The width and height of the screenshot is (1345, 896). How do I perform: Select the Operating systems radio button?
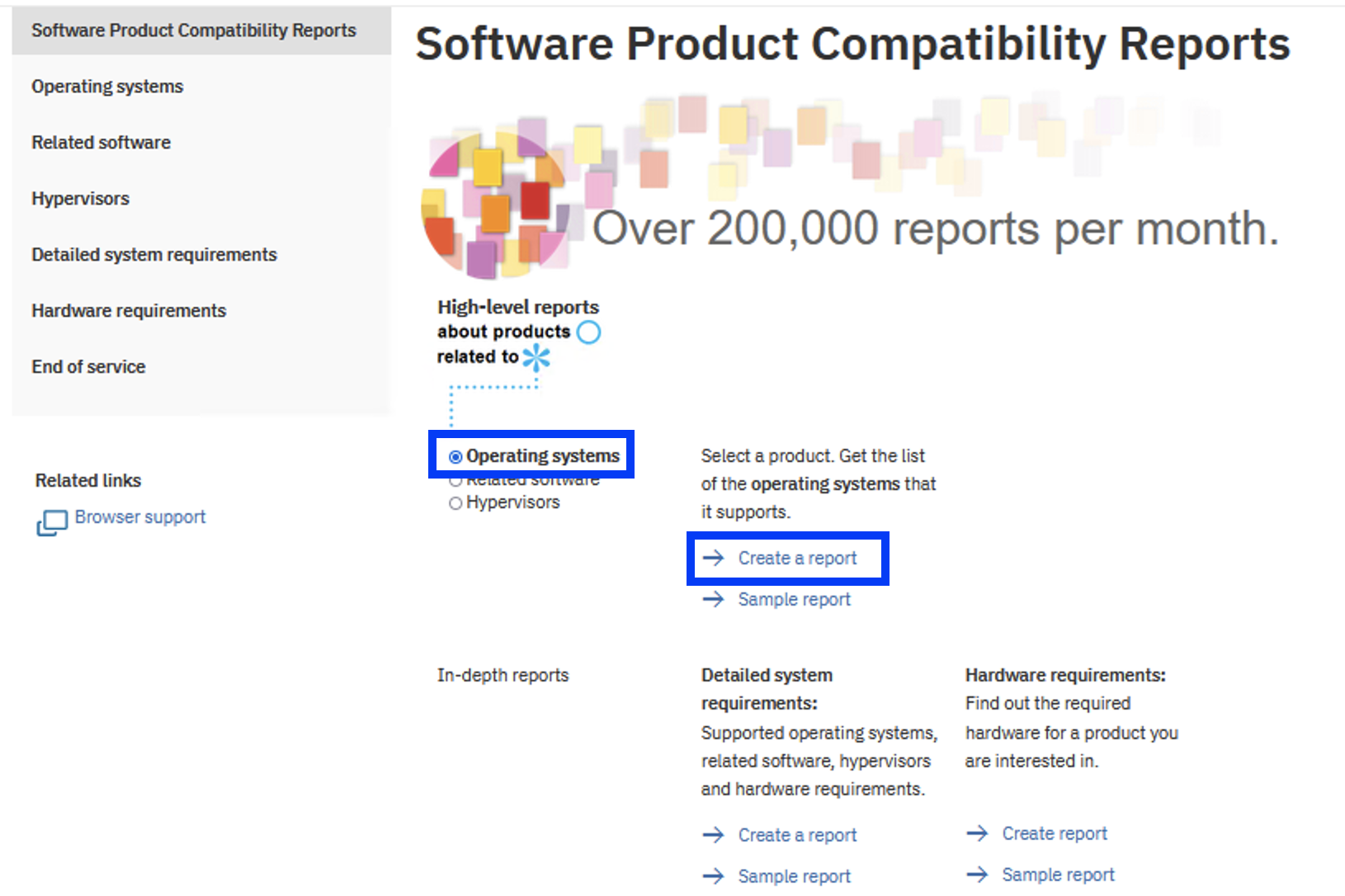click(455, 457)
